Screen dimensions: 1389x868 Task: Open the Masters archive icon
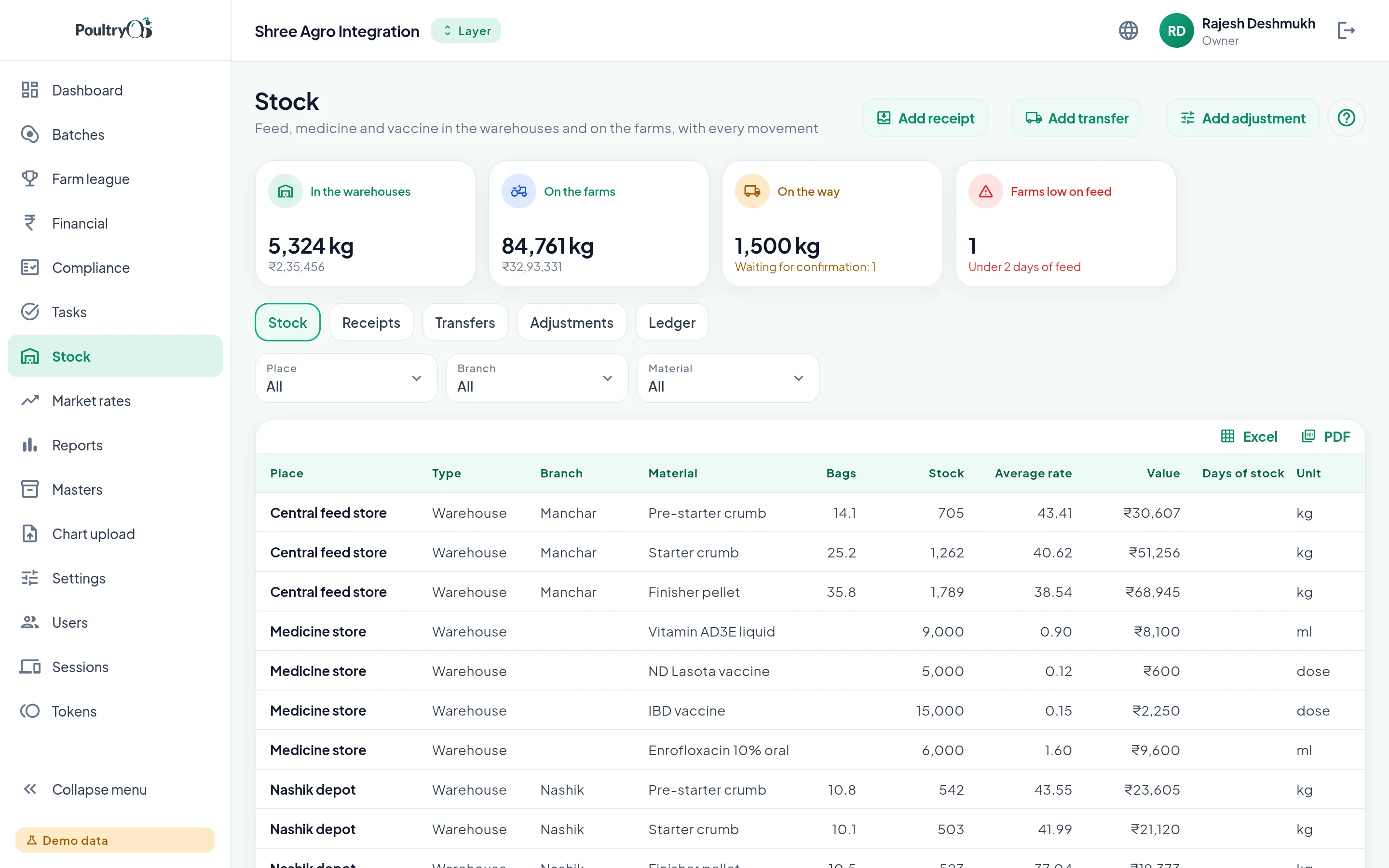click(x=29, y=489)
